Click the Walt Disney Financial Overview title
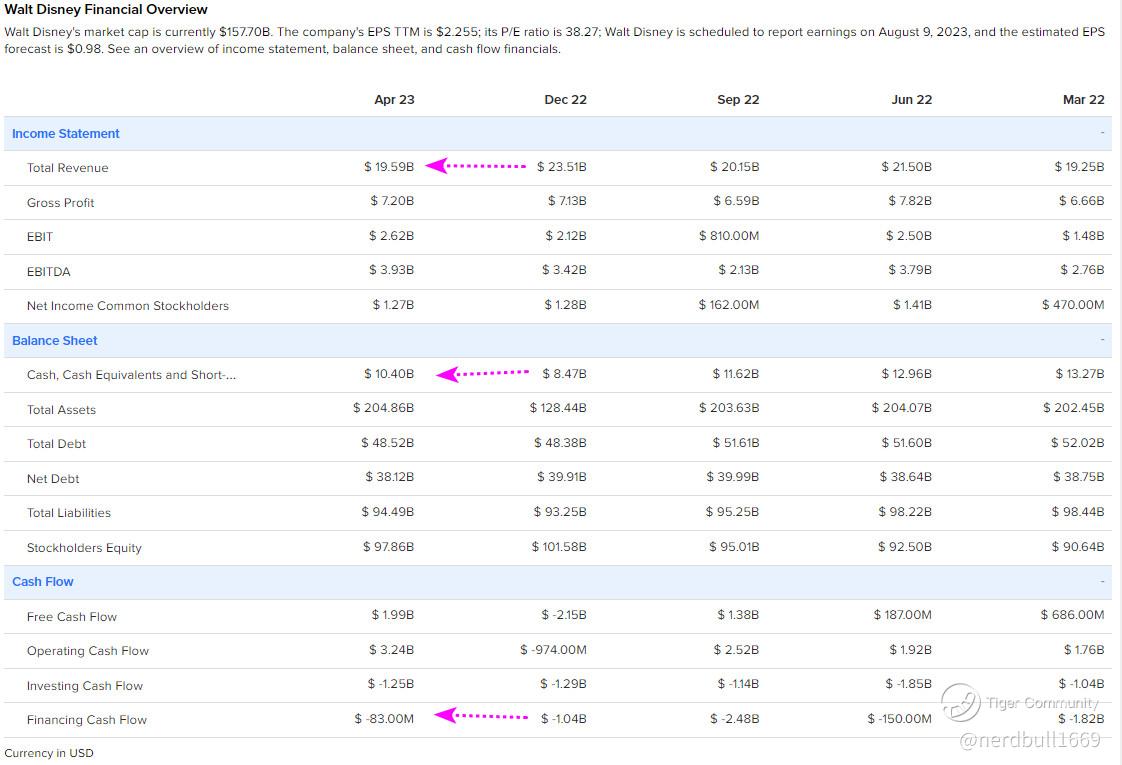 pos(106,10)
